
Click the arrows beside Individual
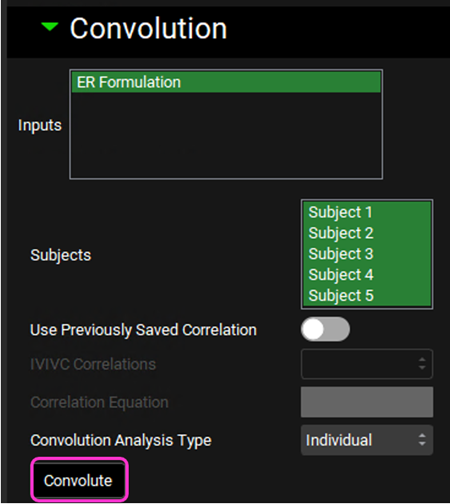pos(422,440)
